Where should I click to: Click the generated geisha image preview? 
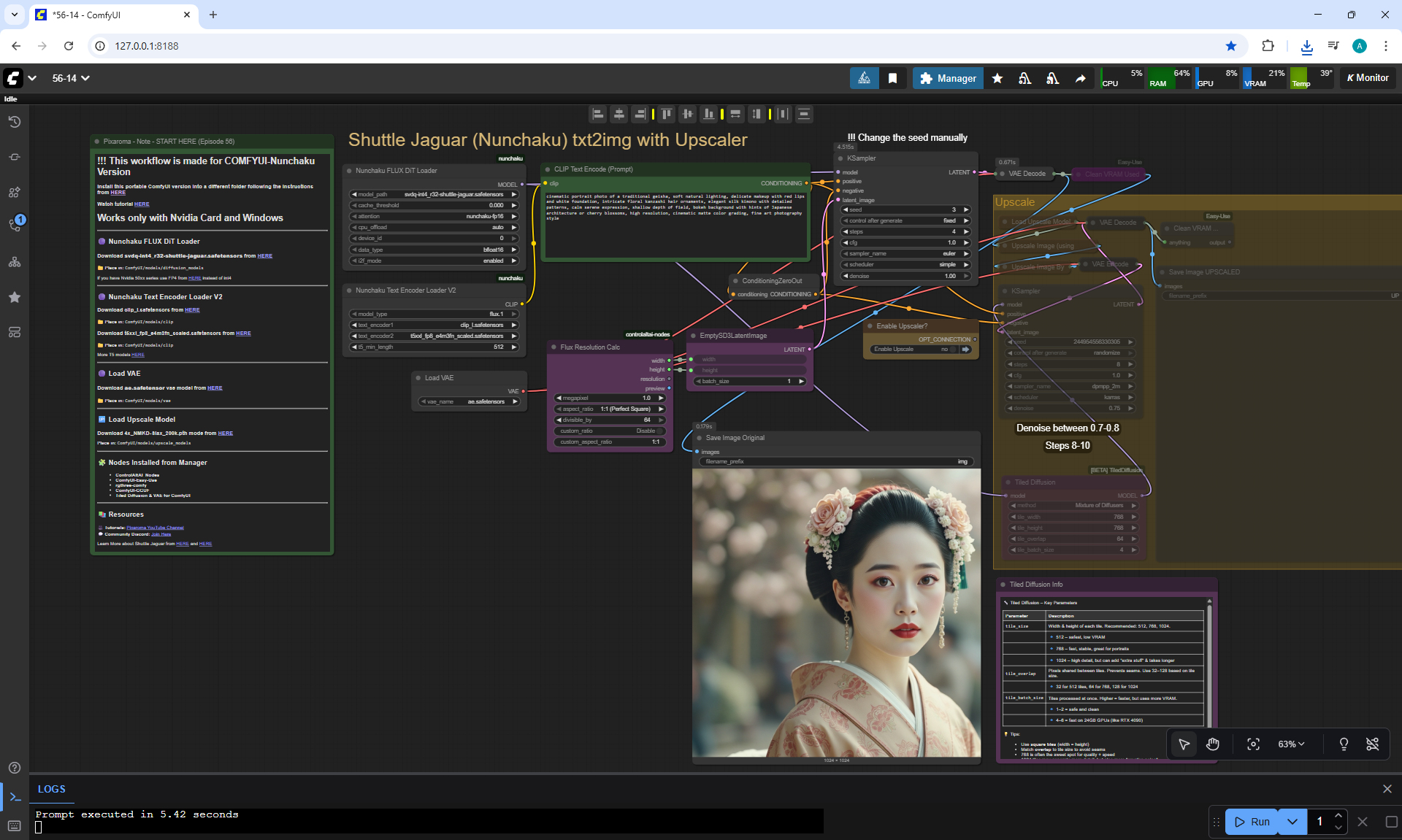[836, 613]
